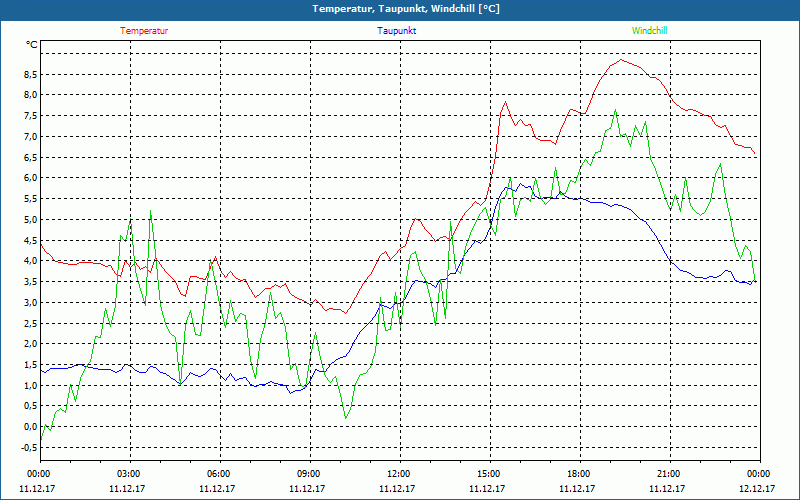Click the 8,5 y-axis value

[31, 74]
